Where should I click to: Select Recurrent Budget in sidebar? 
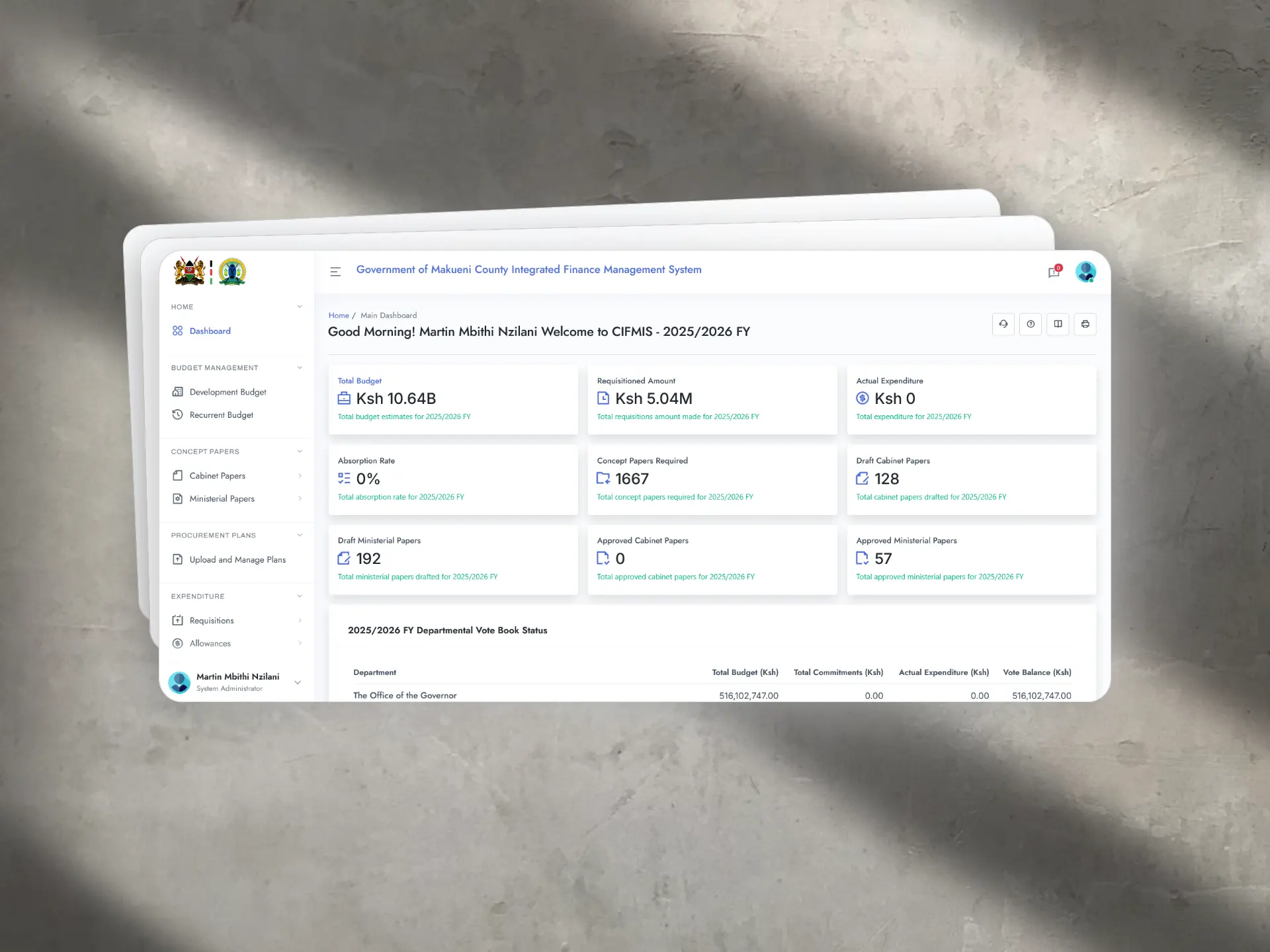pos(221,415)
